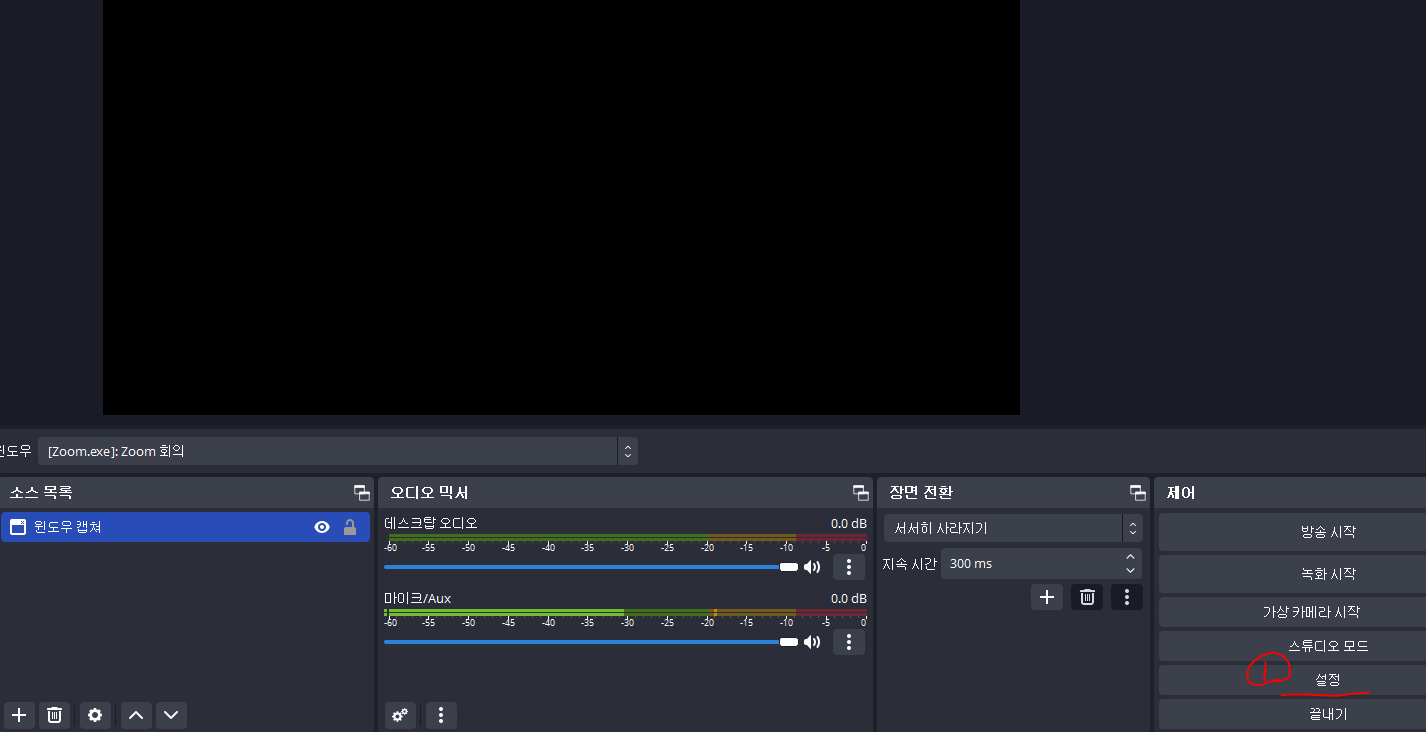The image size is (1426, 732).
Task: Expand the 서서히 사라지기 transition dropdown
Action: (x=1013, y=528)
